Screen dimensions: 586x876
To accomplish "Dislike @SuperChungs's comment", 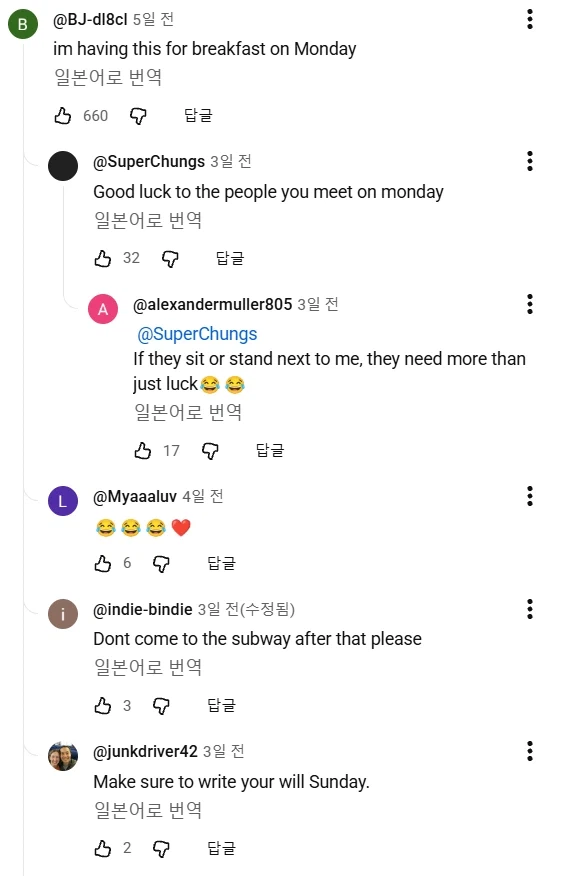I will tap(171, 259).
